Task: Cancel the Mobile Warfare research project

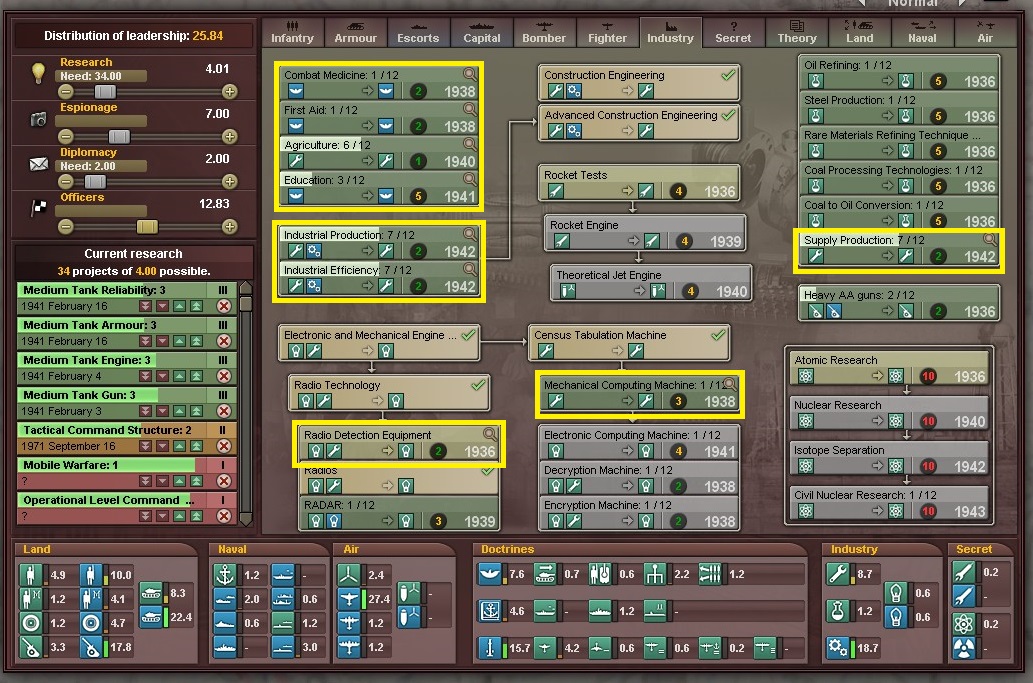Action: point(224,481)
